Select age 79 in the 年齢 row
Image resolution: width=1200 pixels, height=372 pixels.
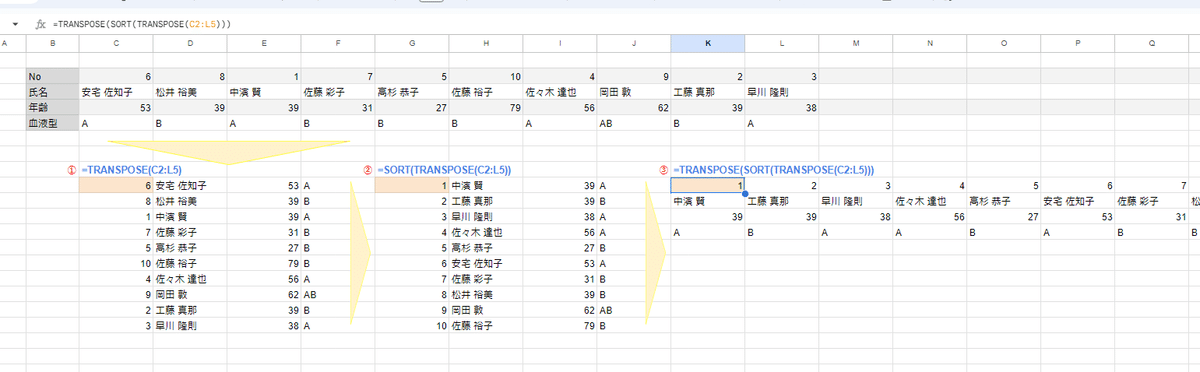486,106
